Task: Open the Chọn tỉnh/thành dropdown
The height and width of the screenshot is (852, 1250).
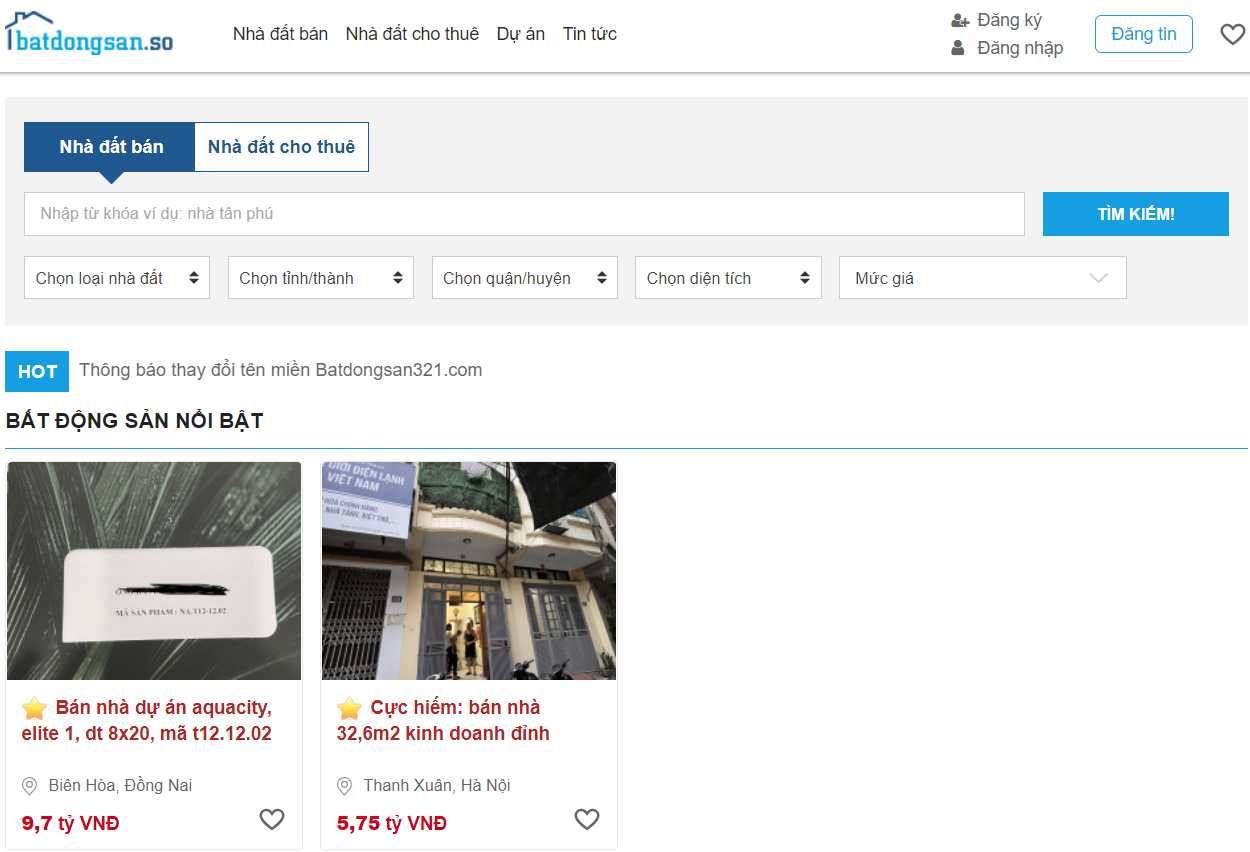Action: click(x=321, y=278)
